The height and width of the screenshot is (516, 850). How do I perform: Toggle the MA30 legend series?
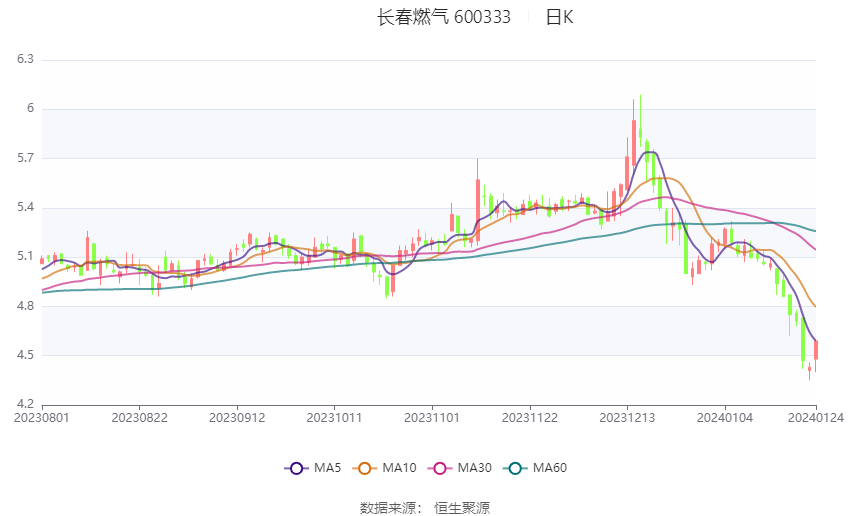pos(460,468)
